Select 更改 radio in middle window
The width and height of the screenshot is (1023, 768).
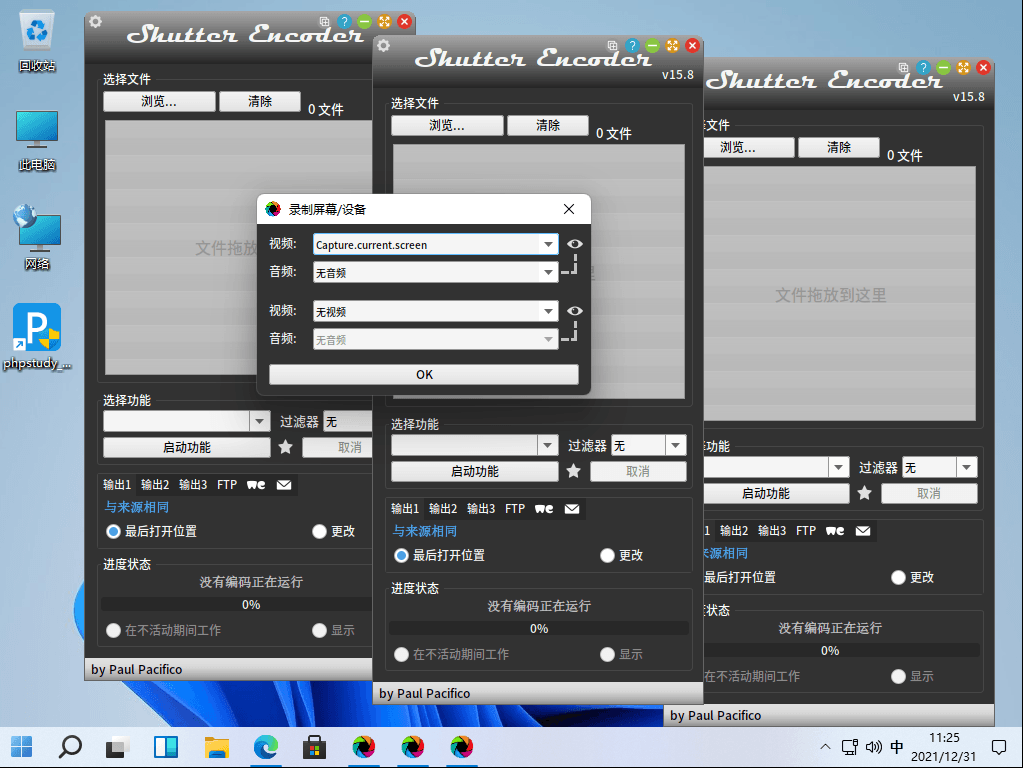(607, 555)
